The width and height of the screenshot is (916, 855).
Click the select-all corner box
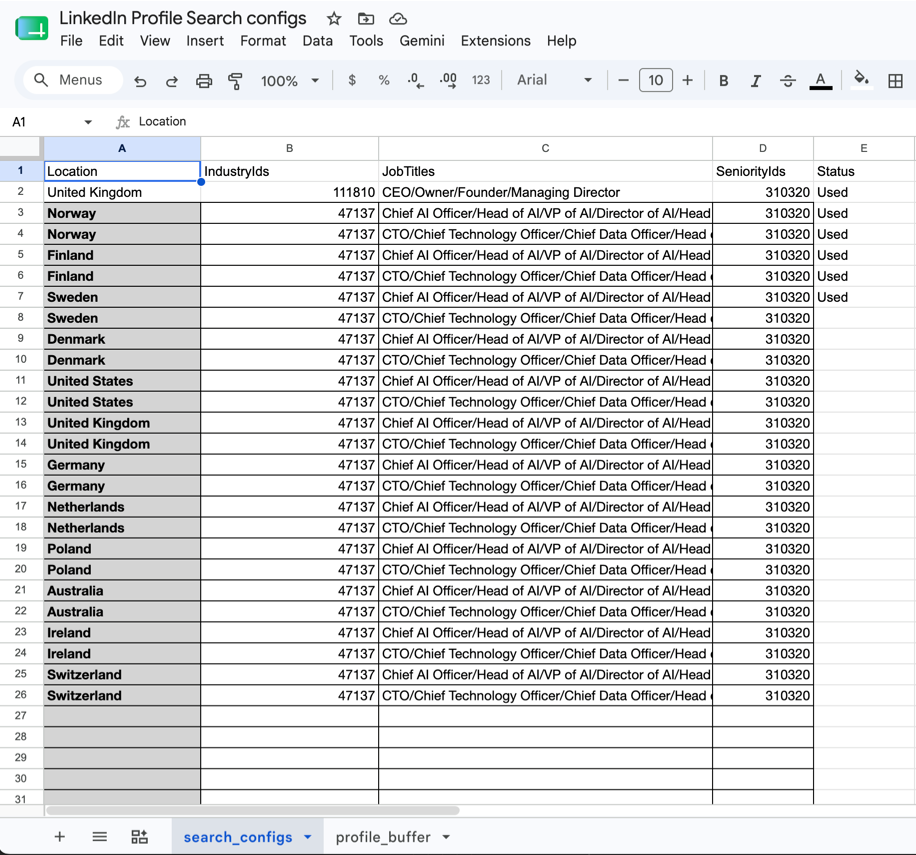point(21,148)
